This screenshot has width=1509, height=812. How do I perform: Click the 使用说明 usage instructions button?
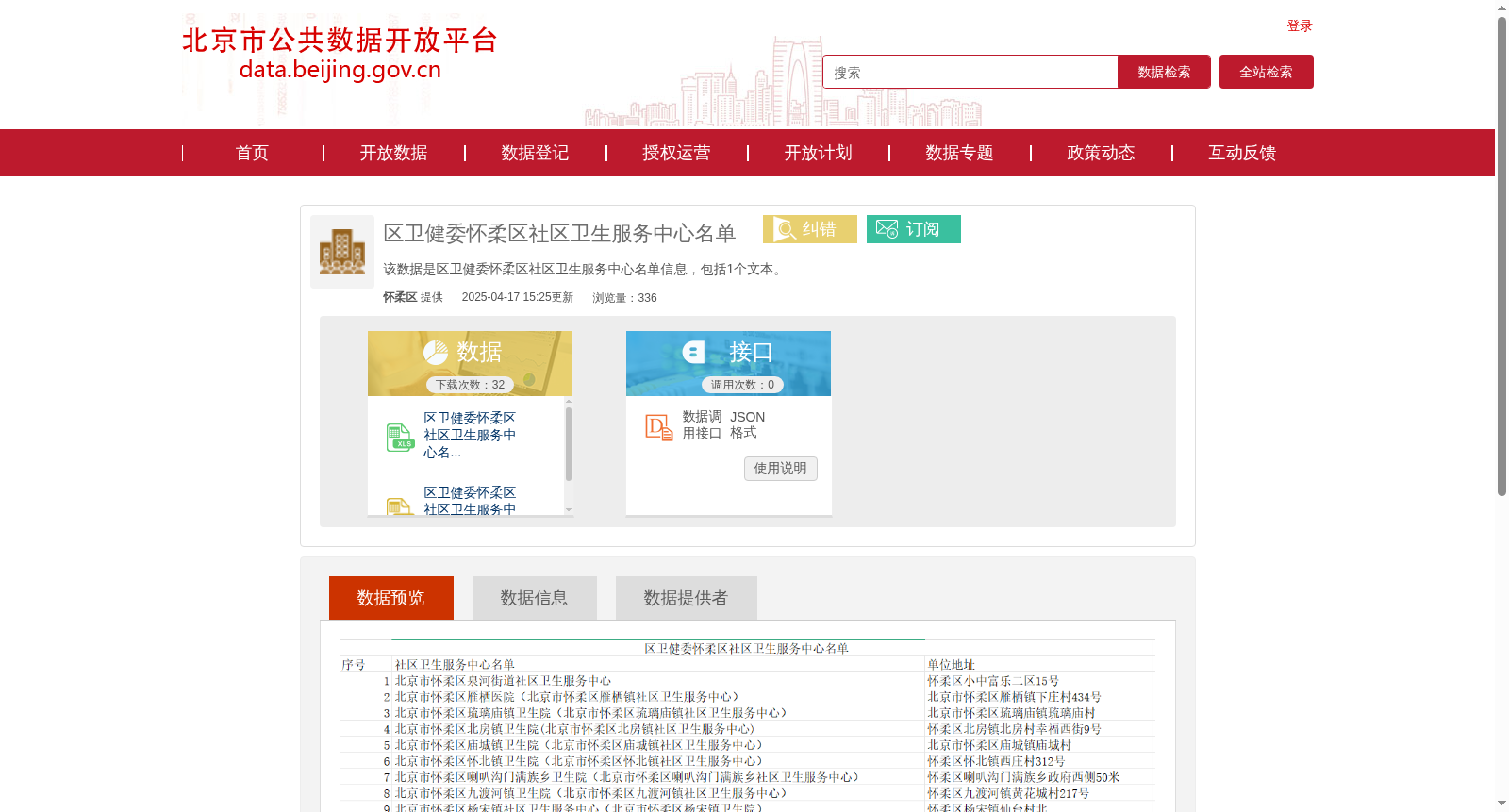click(781, 469)
